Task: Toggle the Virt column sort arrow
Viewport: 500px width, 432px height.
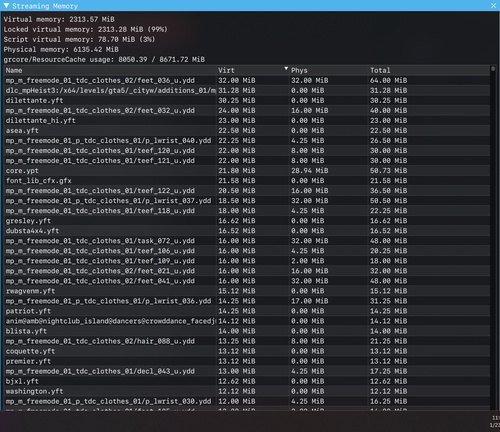Action: [286, 69]
